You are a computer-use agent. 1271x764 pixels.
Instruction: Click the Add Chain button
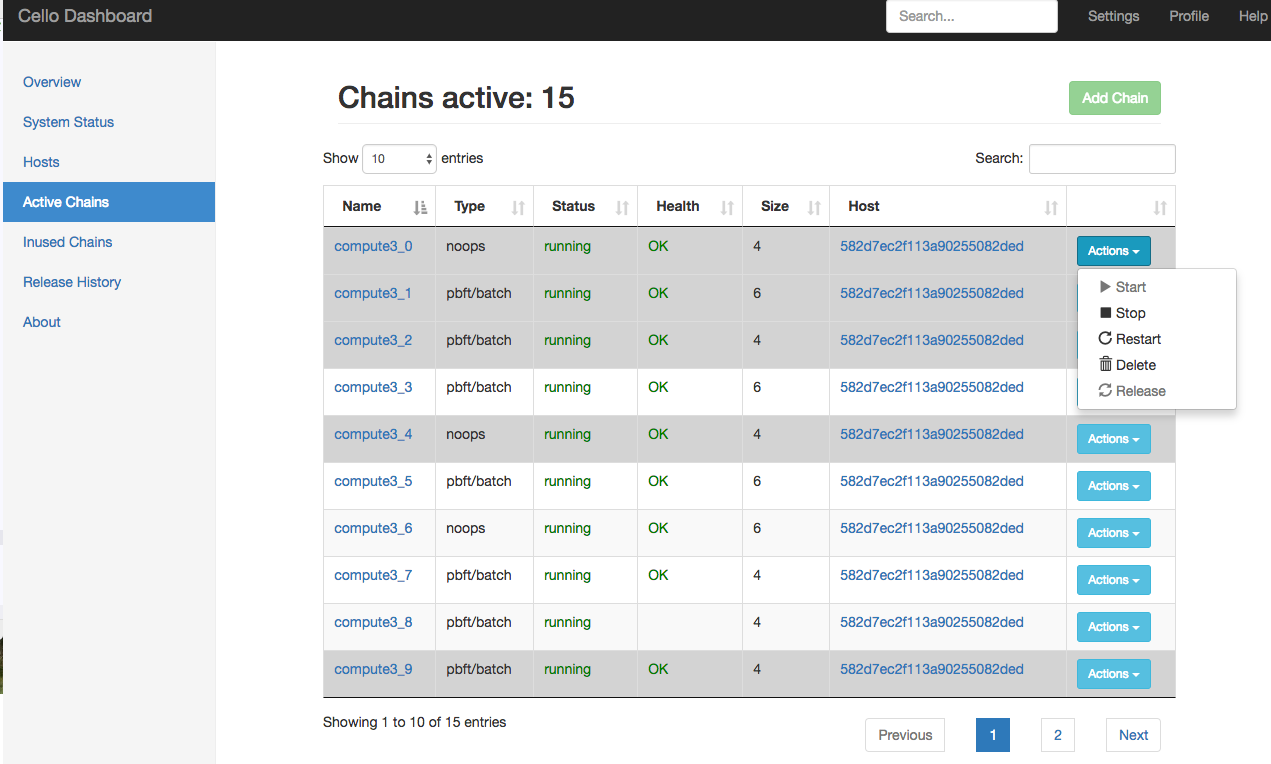(x=1115, y=98)
